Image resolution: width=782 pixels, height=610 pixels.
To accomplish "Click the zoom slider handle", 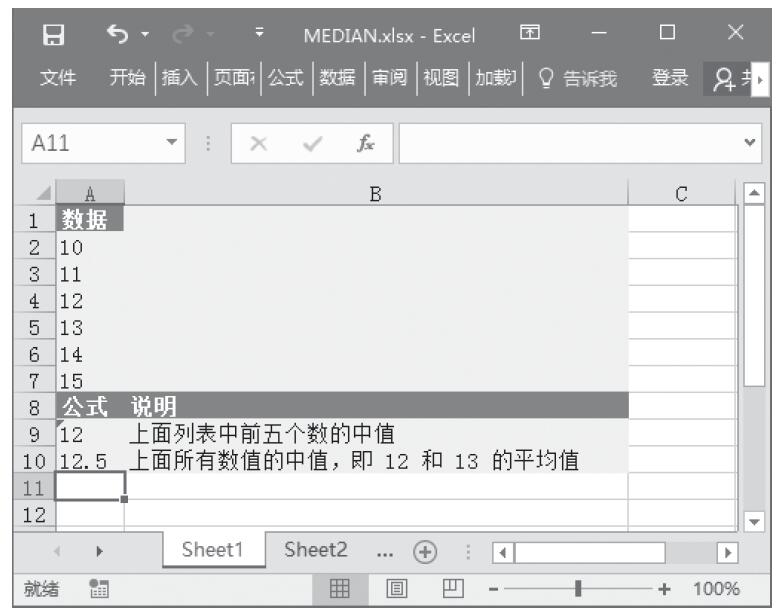I will [578, 588].
